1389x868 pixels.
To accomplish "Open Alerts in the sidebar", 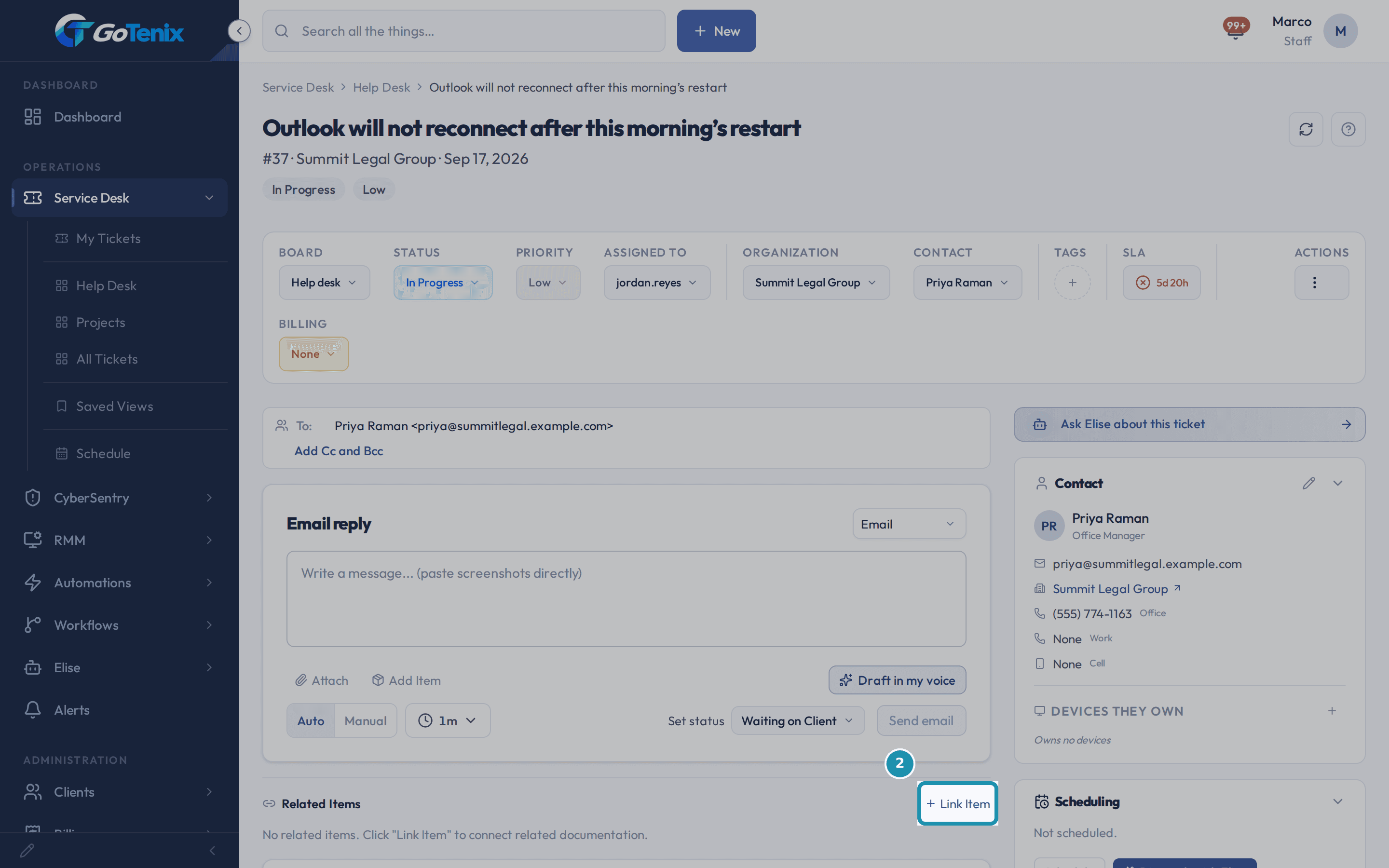I will point(120,709).
